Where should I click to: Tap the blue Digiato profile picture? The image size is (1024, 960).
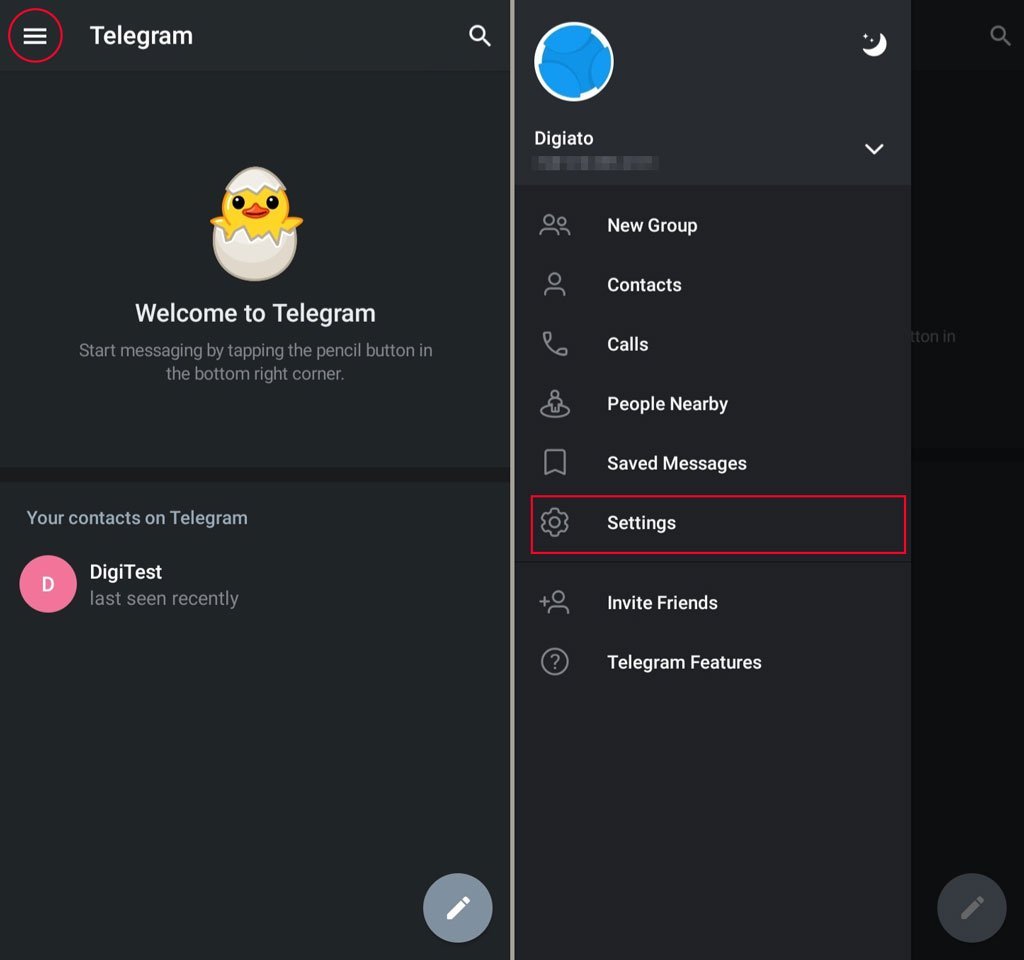[x=574, y=61]
